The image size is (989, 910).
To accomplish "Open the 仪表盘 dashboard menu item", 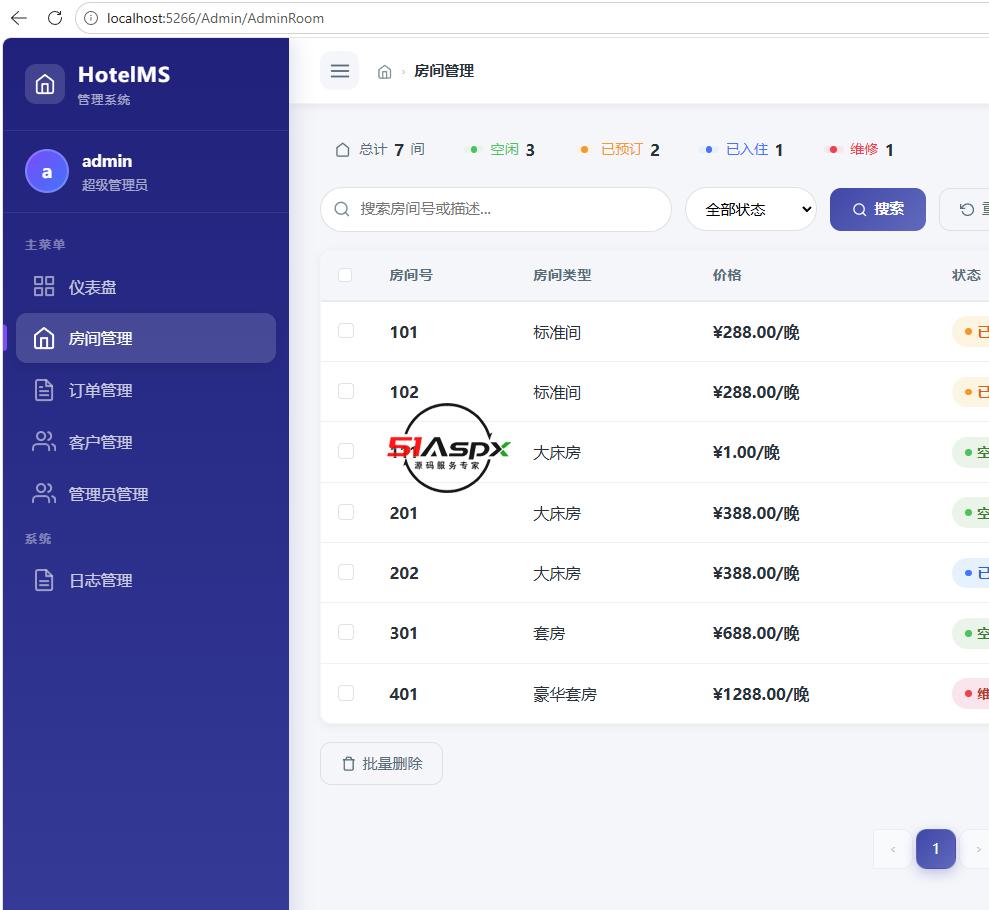I will tap(146, 287).
